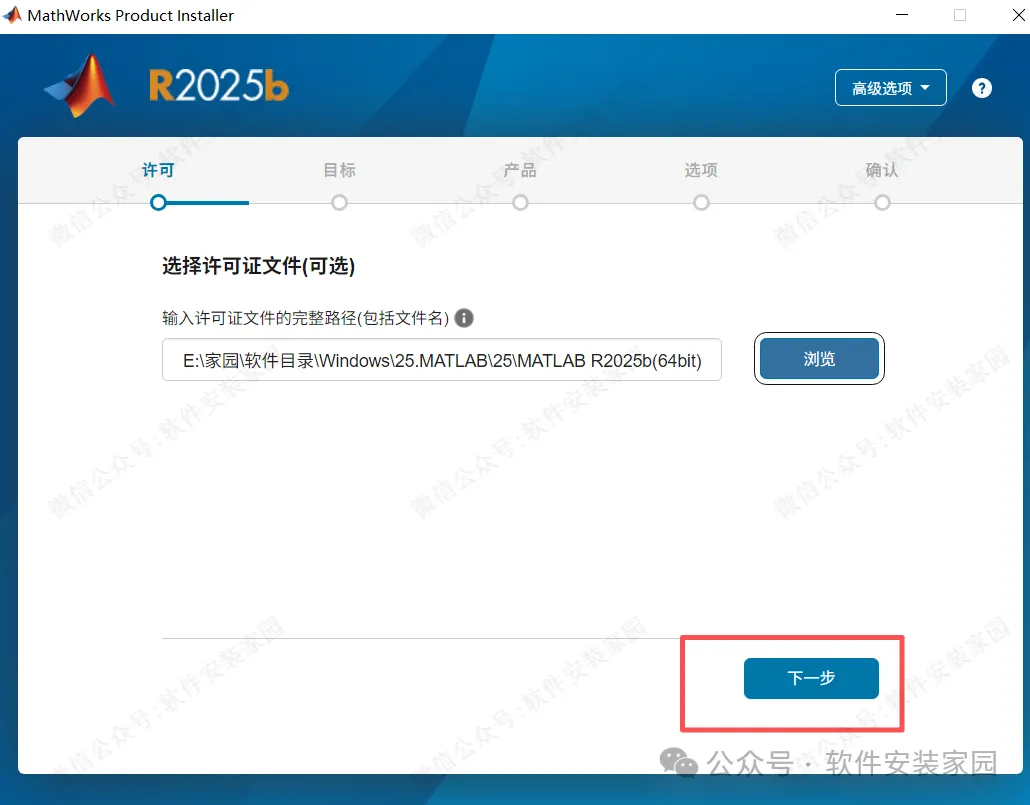Focus the license file path input field

coord(441,359)
